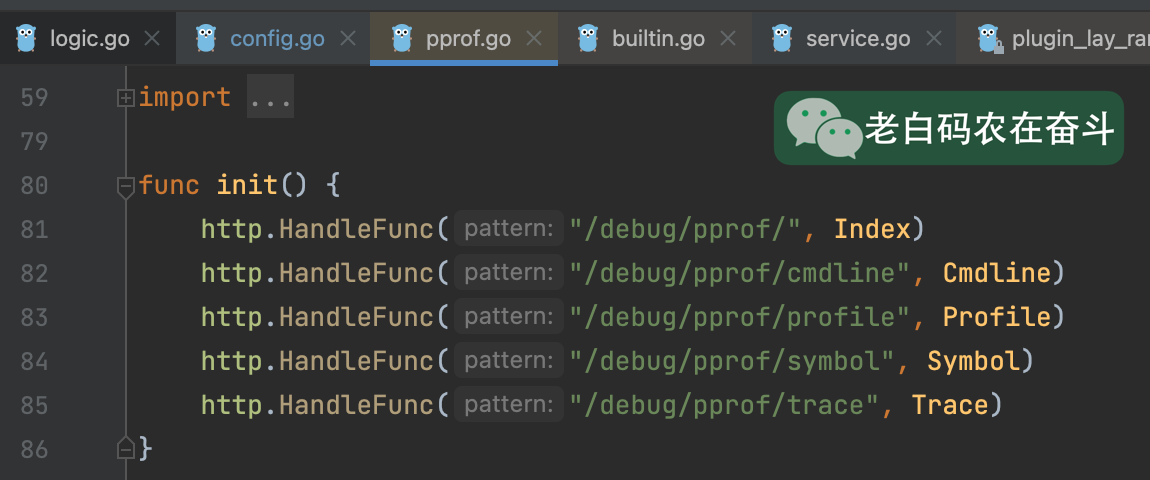Collapse the init function with fold toggle

(126, 186)
